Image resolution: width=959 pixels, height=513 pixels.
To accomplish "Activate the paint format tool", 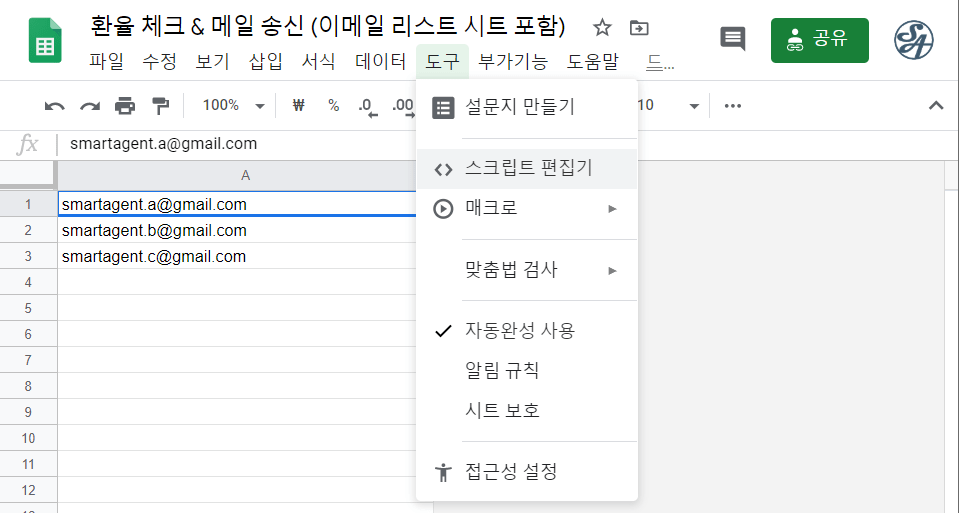I will (x=160, y=106).
